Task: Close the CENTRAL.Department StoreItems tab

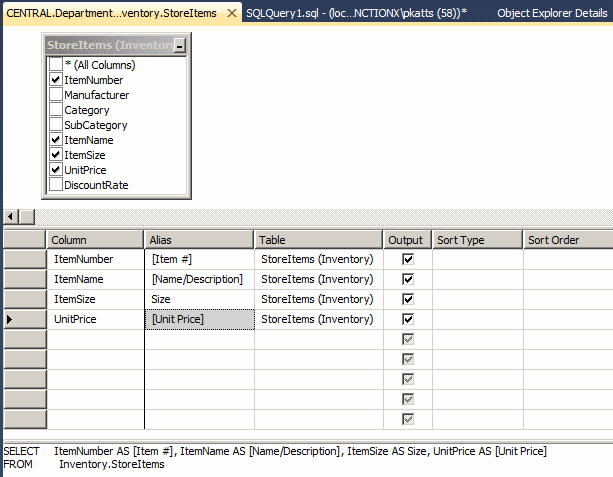Action: pyautogui.click(x=232, y=13)
